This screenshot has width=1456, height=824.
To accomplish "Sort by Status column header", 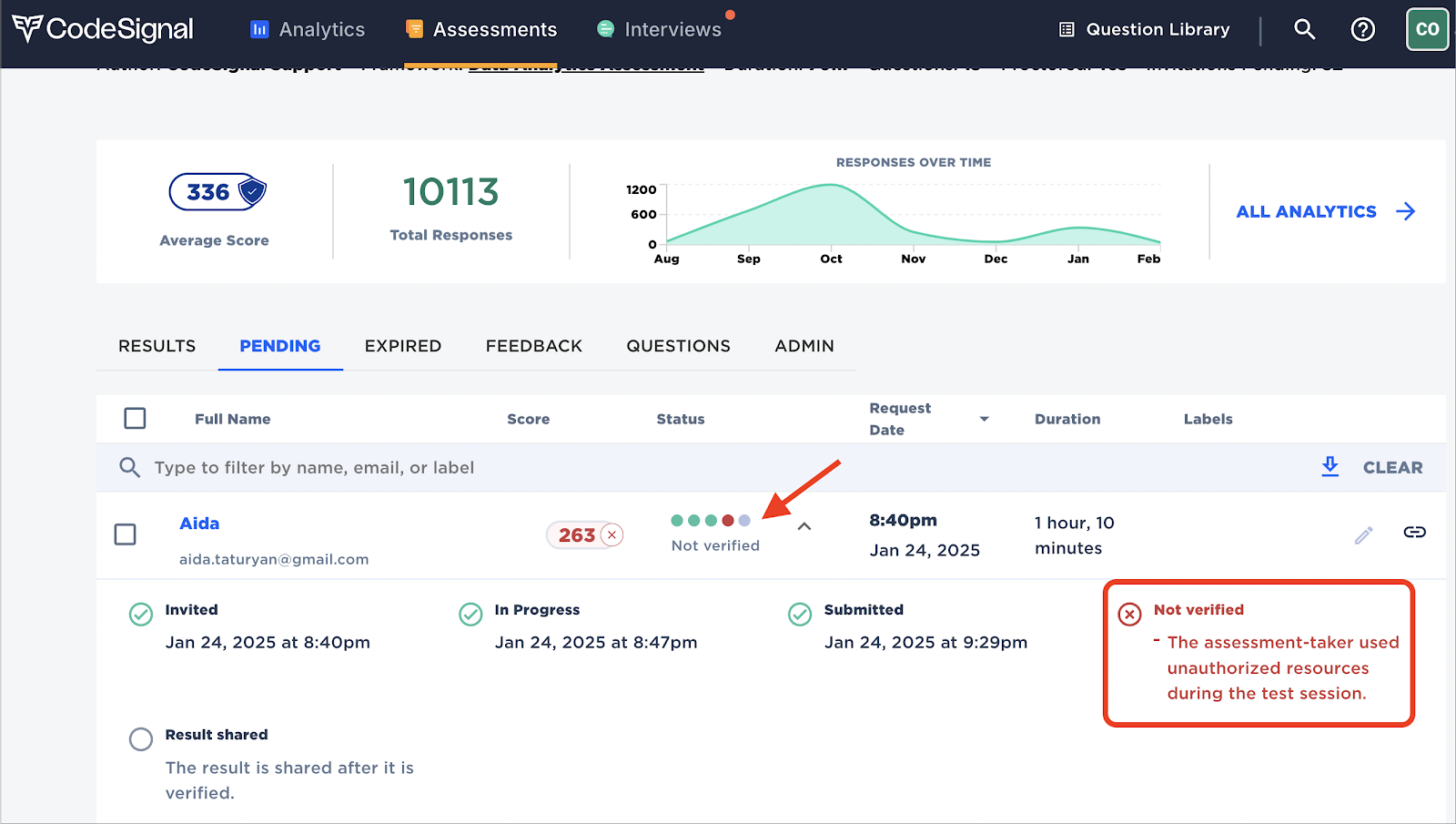I will (681, 419).
